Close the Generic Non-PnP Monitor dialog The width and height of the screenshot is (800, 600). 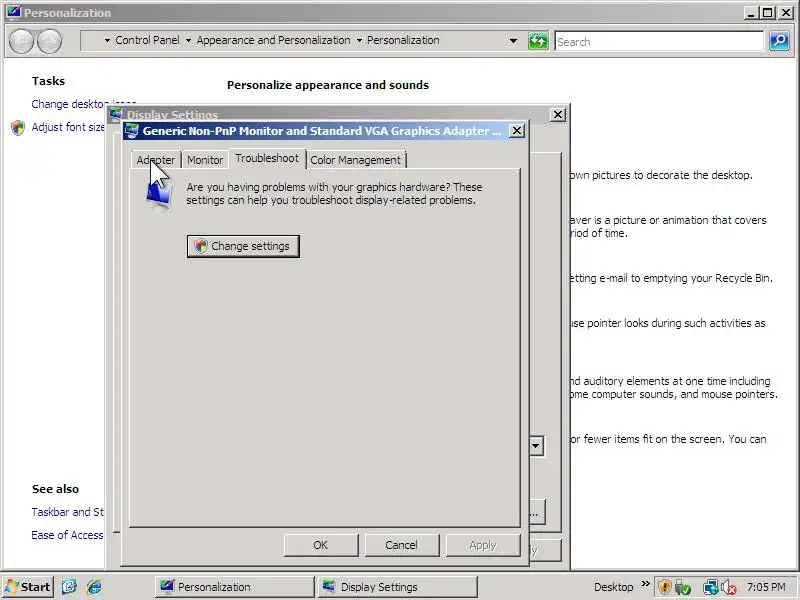(x=517, y=131)
